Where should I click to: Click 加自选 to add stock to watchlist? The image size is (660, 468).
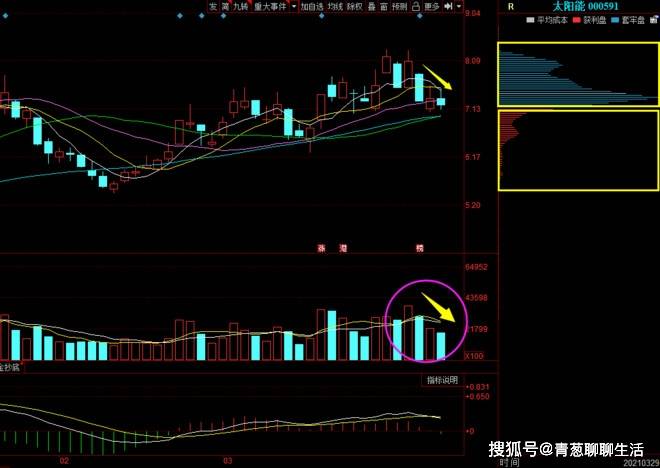click(312, 6)
